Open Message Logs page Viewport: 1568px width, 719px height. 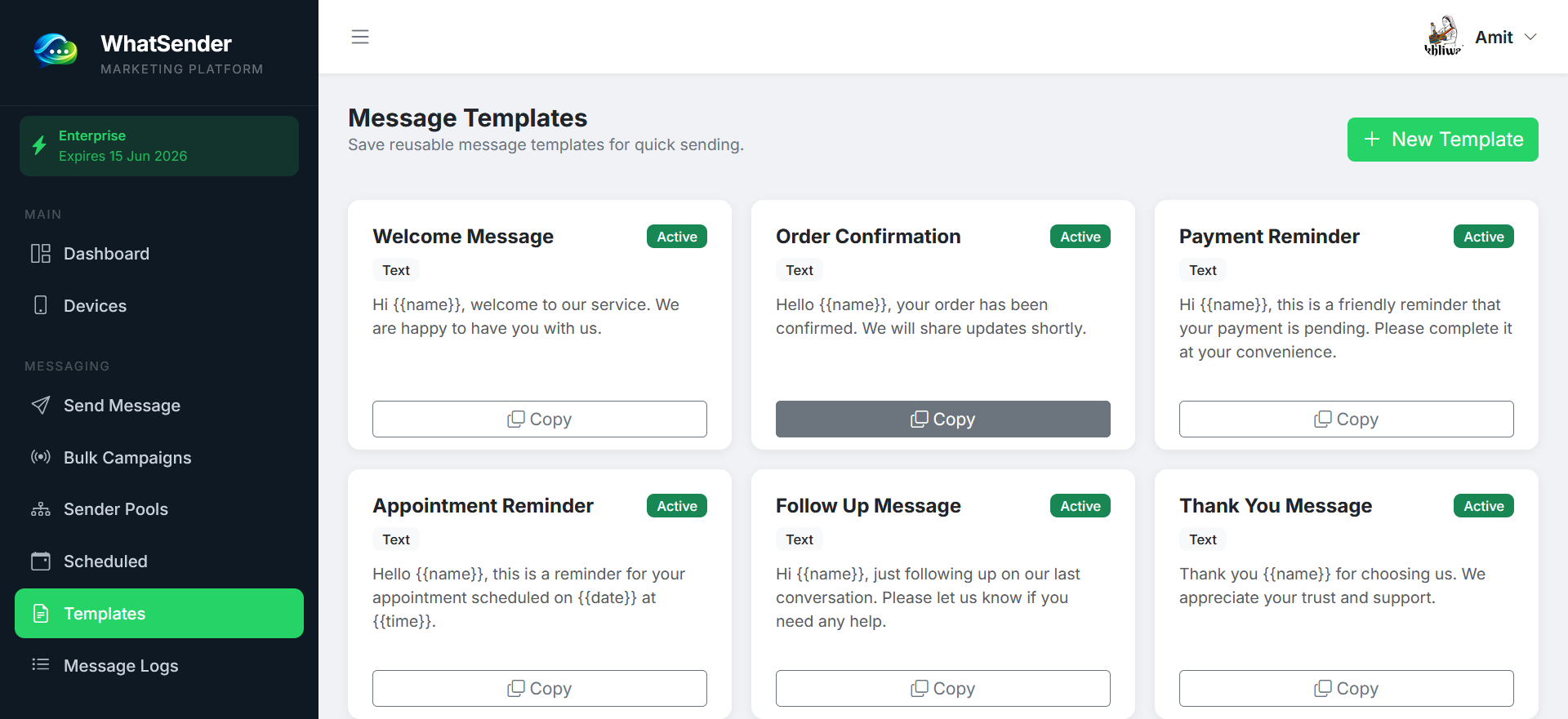click(x=159, y=666)
